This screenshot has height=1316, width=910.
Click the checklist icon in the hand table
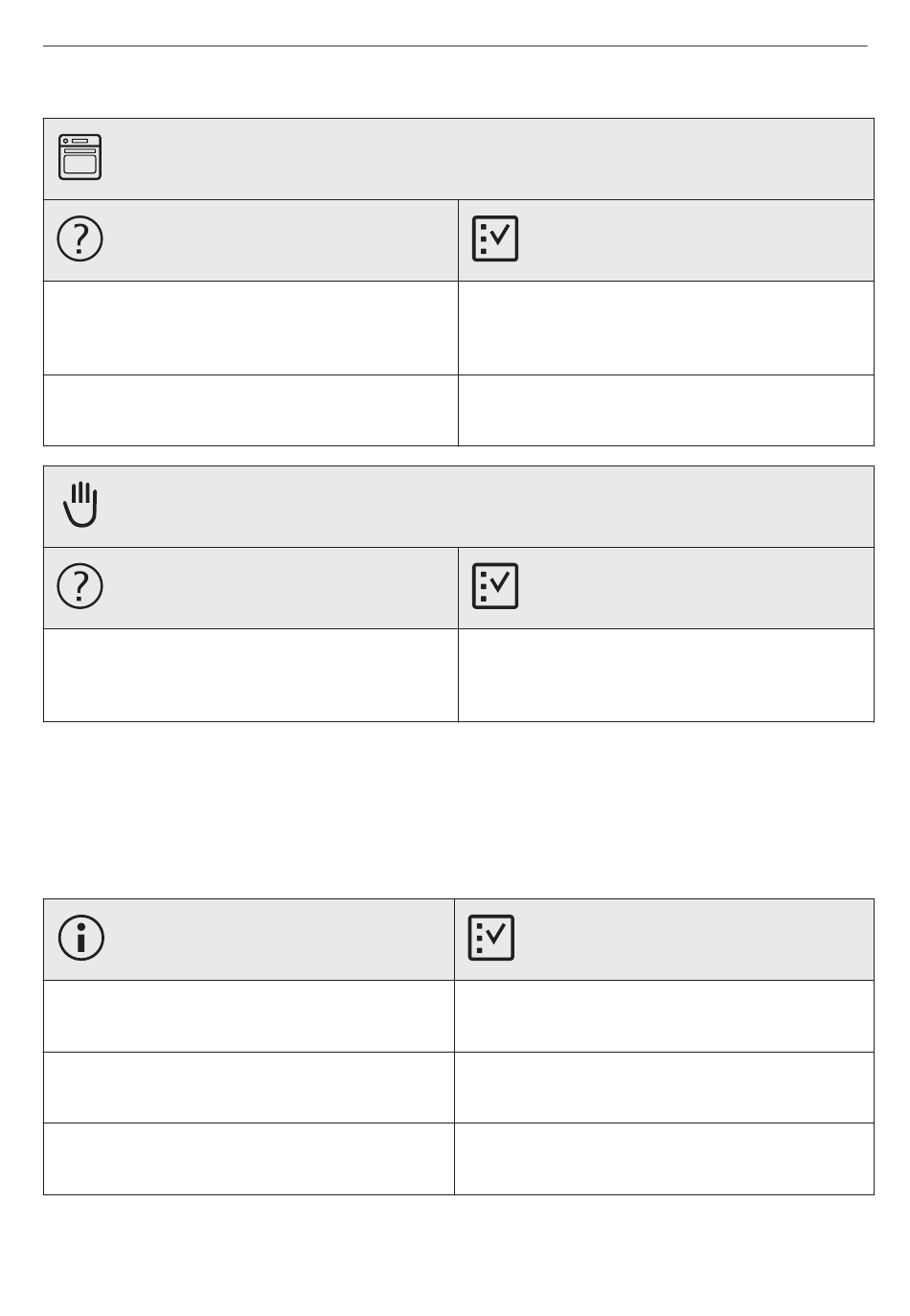495,586
